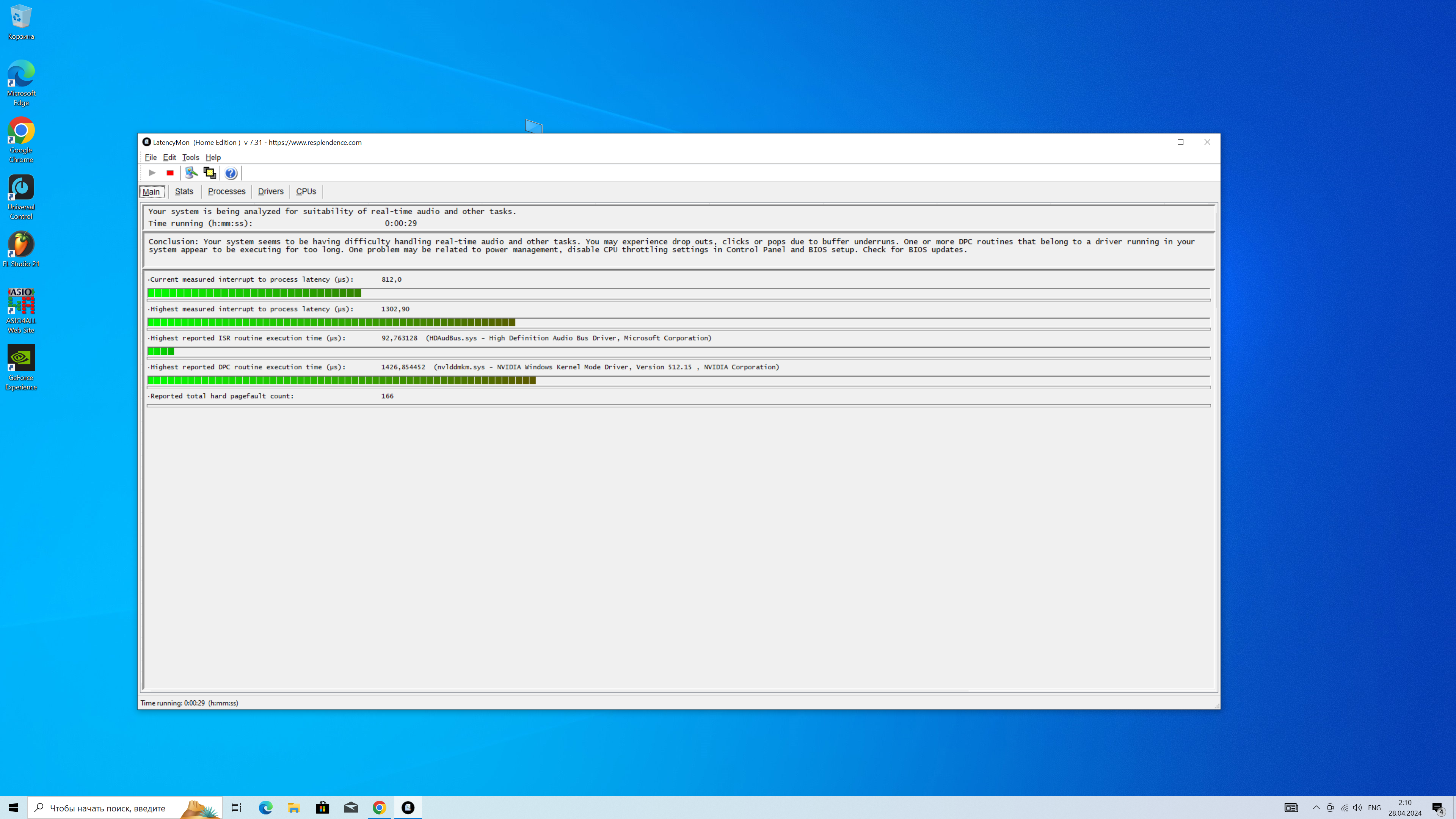Click the LatencyMon icon in the taskbar

tap(408, 808)
